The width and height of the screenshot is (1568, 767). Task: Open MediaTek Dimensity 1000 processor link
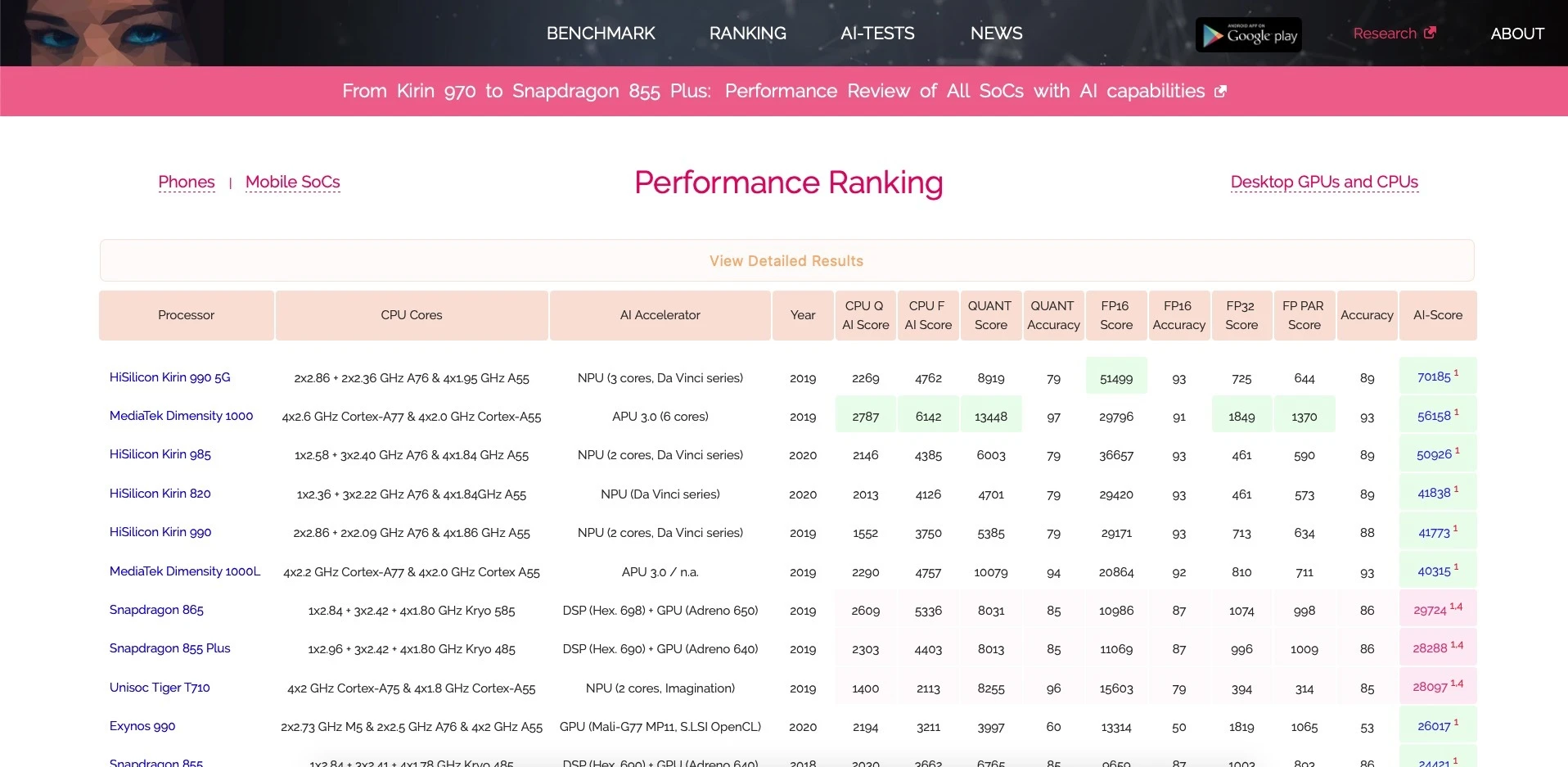pos(181,416)
